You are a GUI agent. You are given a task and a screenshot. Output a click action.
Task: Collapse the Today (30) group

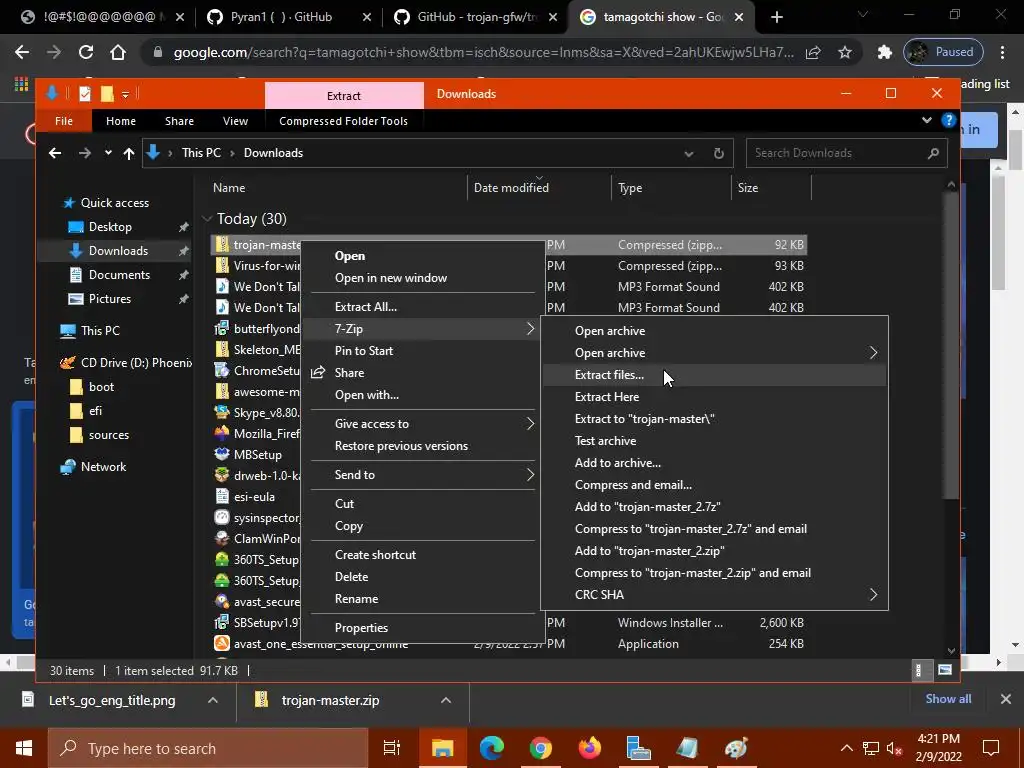207,219
